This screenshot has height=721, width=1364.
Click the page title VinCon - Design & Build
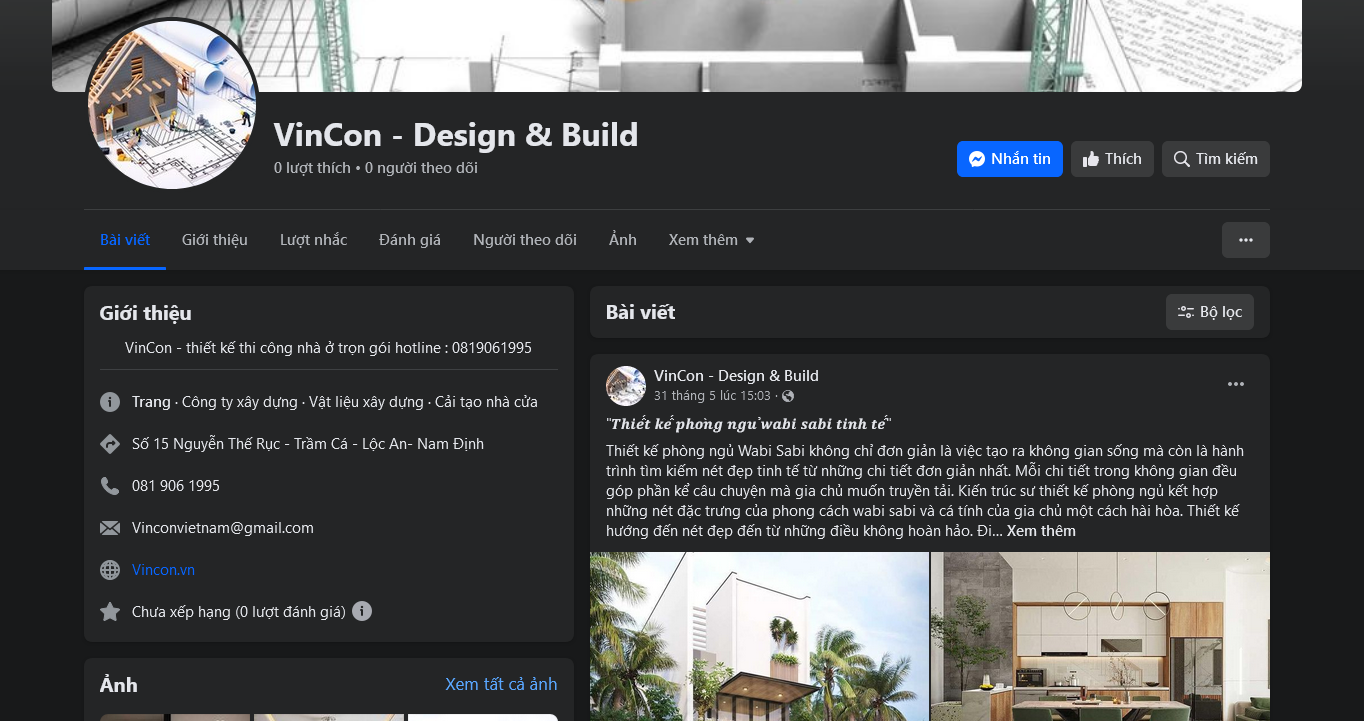[x=456, y=134]
